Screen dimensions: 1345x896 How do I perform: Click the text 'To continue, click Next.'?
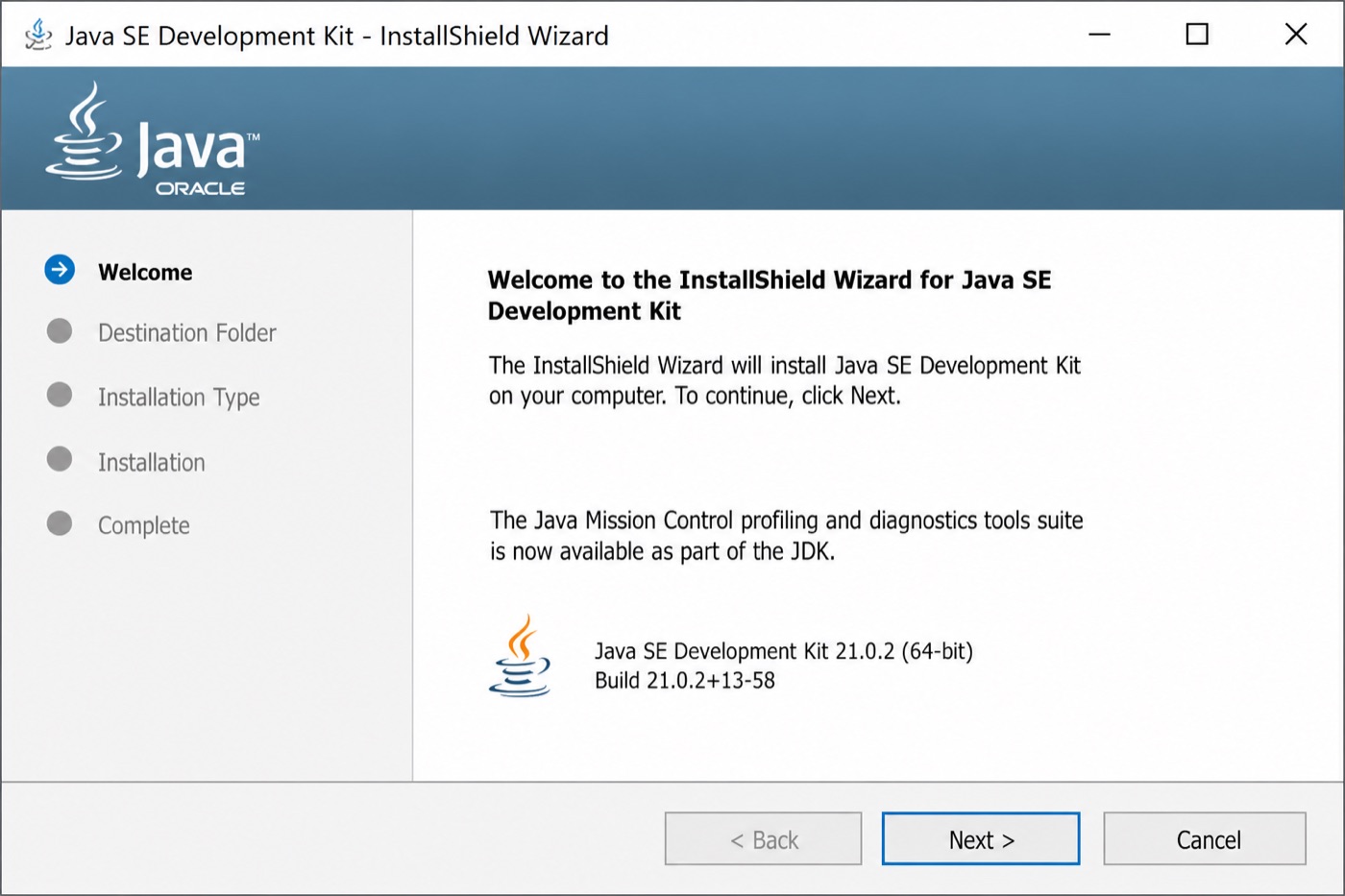[788, 396]
